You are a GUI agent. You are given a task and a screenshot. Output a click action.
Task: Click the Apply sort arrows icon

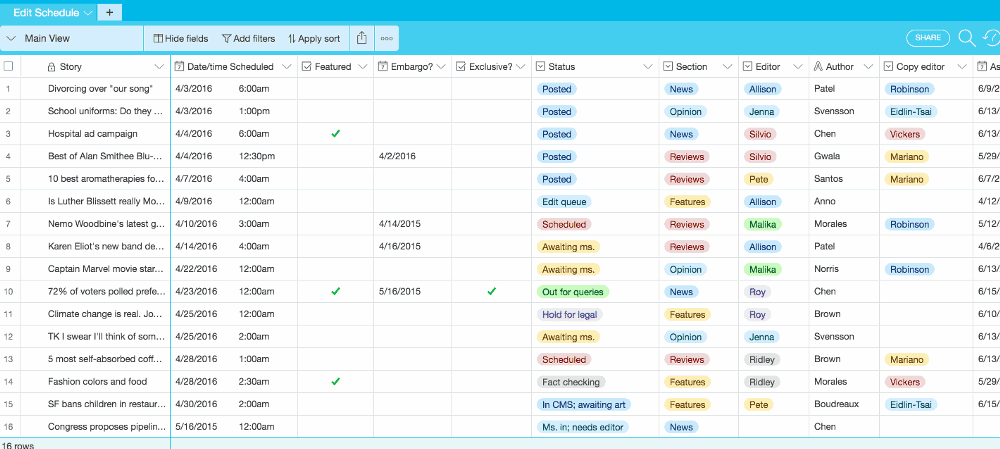click(x=292, y=38)
